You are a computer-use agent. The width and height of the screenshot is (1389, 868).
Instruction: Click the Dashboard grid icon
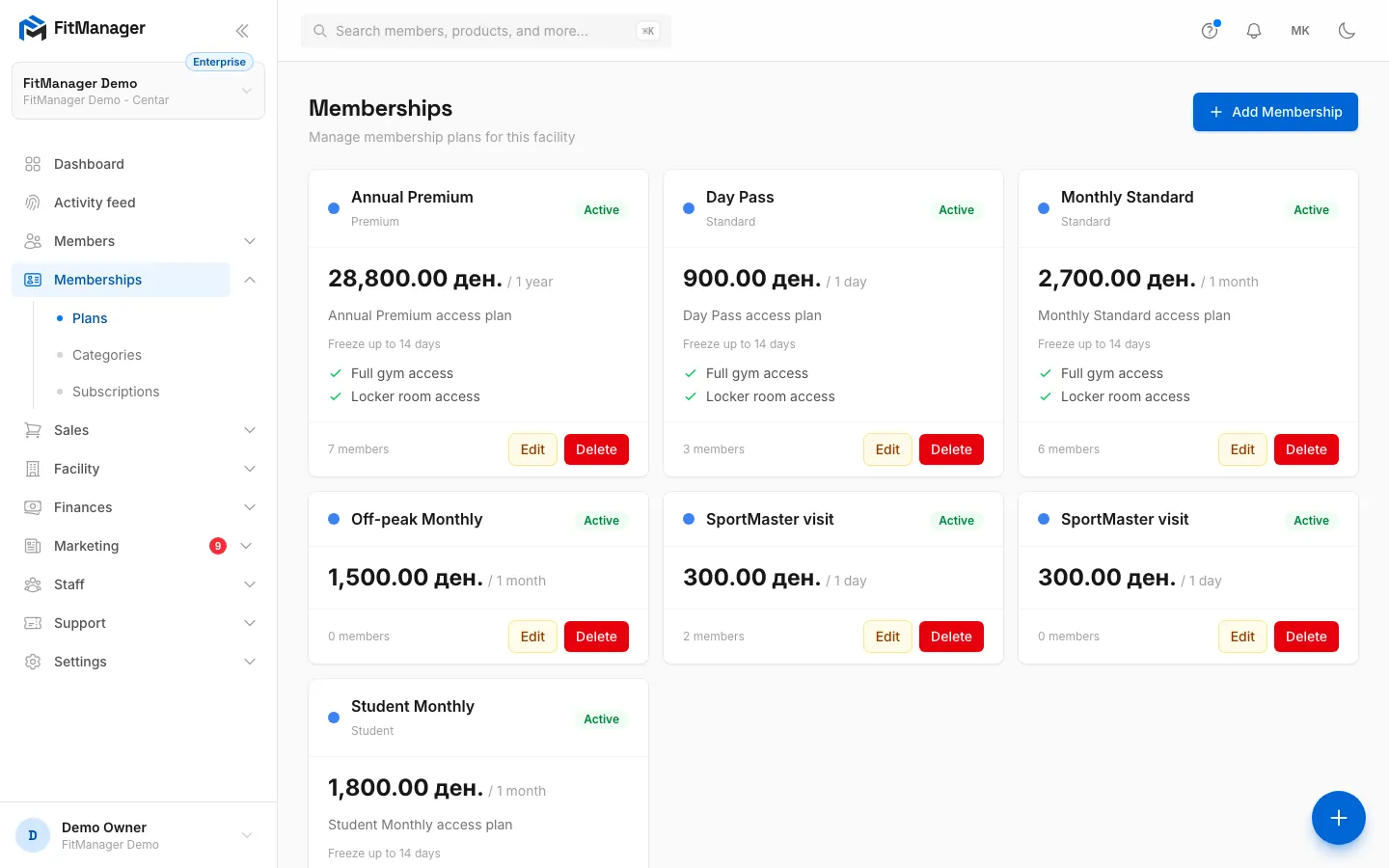(x=33, y=164)
